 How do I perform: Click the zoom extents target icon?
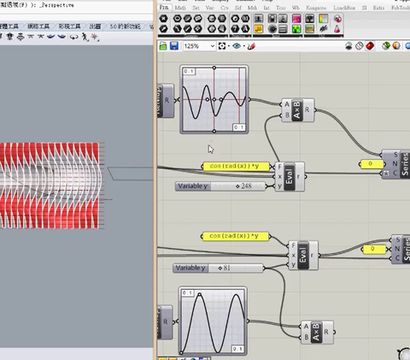(x=222, y=46)
